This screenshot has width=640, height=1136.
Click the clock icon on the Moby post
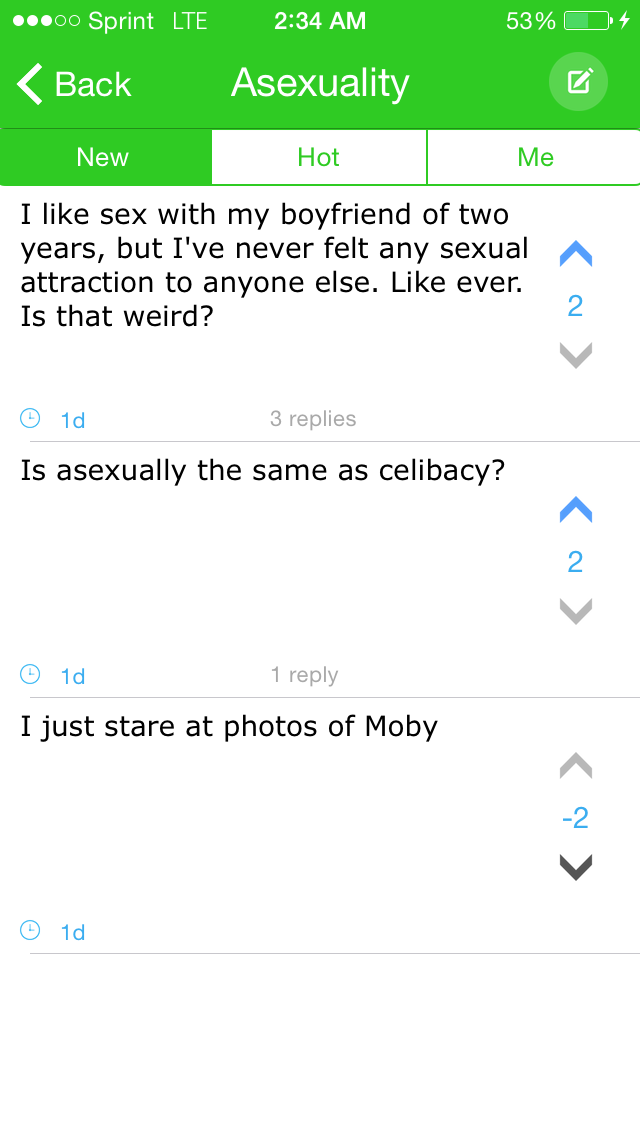click(30, 930)
